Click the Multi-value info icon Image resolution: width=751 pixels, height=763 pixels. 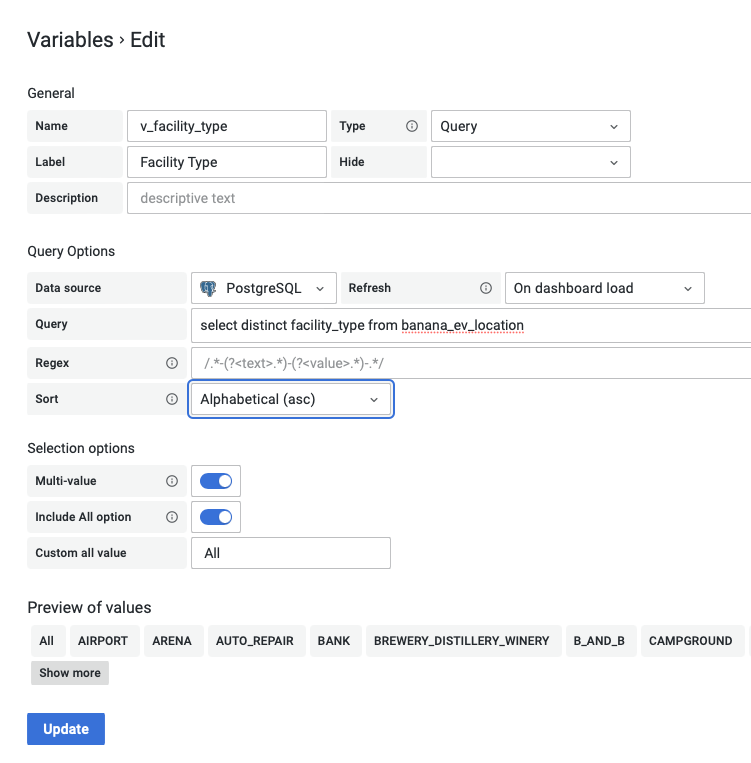click(172, 481)
